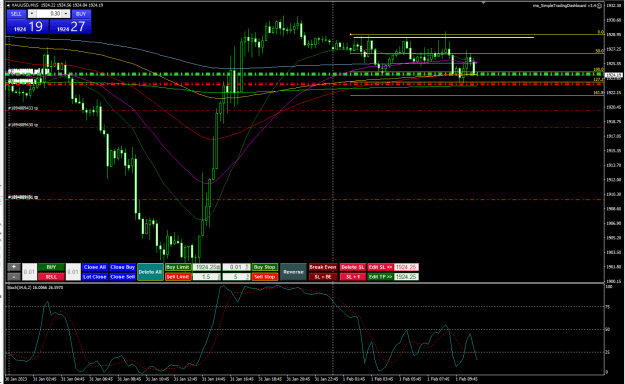Viewport: 625px width, 384px height.
Task: Click the Buy Stop button
Action: (265, 267)
